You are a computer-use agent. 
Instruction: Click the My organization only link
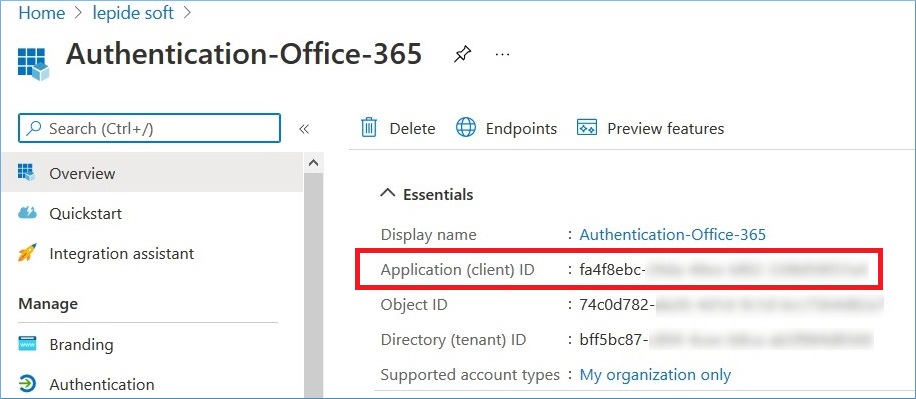655,374
